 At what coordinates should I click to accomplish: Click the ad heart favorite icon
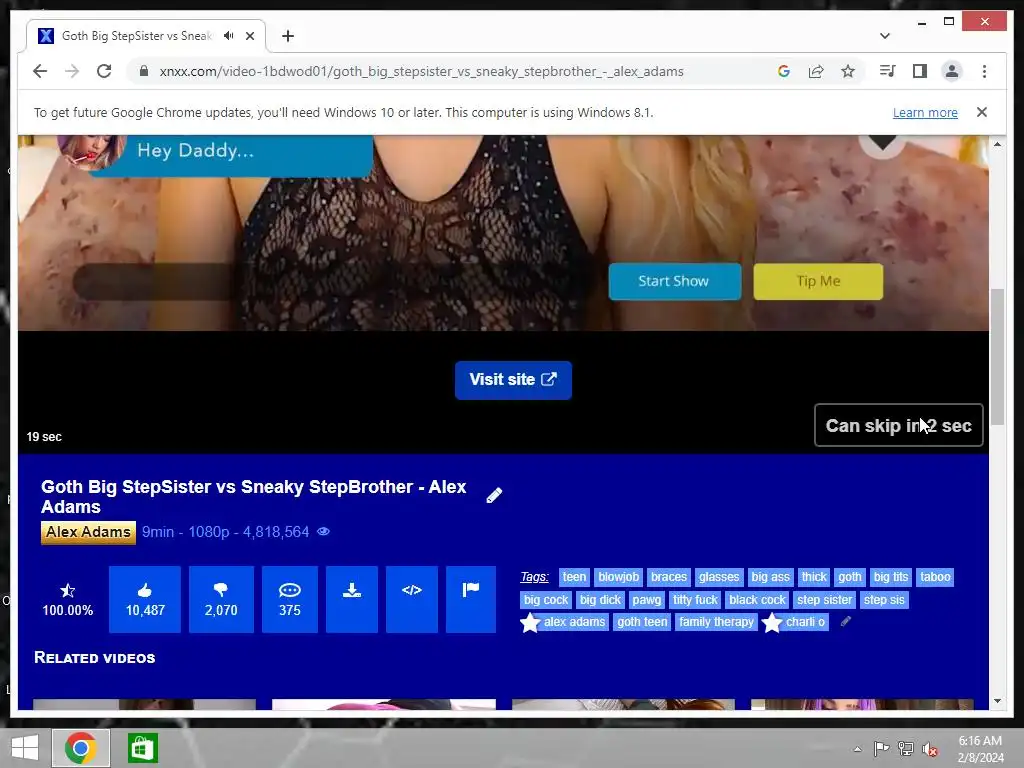tap(882, 143)
